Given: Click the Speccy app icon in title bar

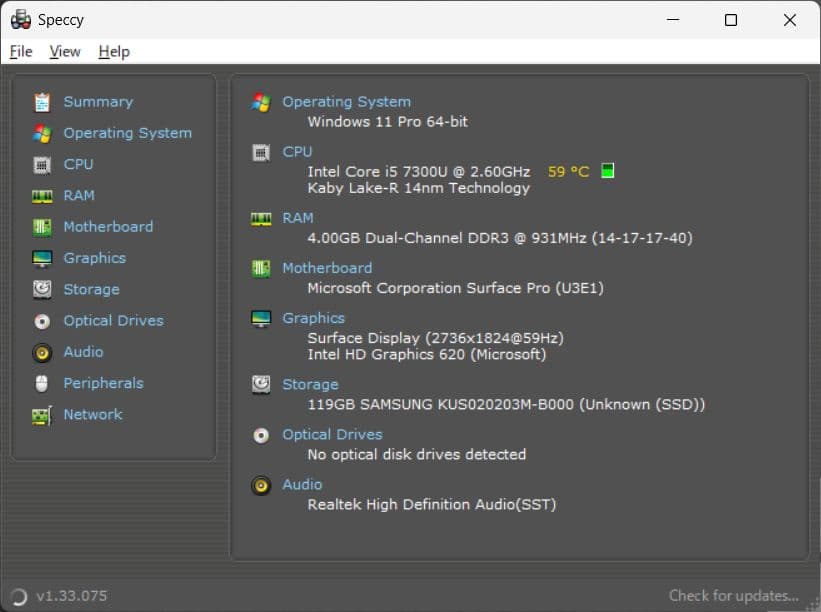Looking at the screenshot, I should tap(21, 20).
